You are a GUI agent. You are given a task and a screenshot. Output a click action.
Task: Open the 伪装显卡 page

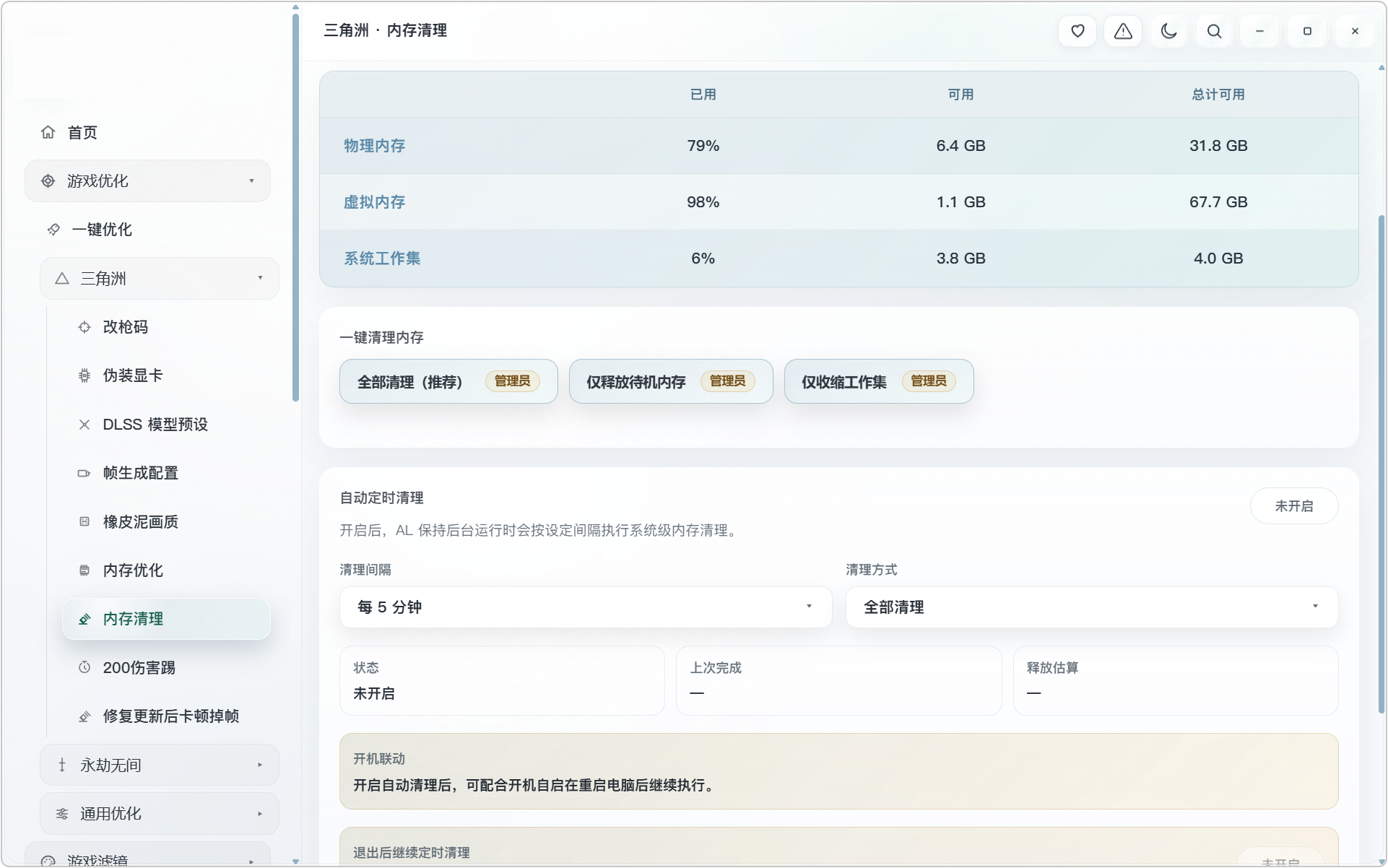coord(133,376)
